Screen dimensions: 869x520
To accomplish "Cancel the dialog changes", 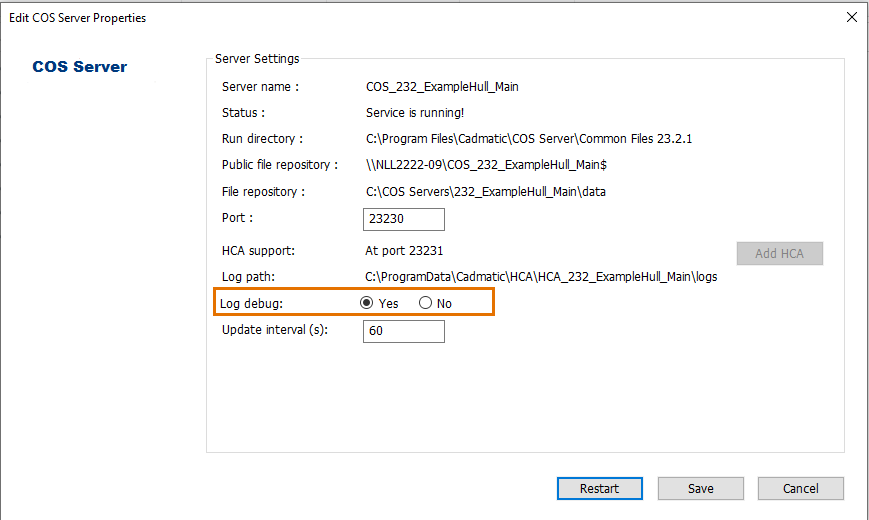I will (800, 489).
